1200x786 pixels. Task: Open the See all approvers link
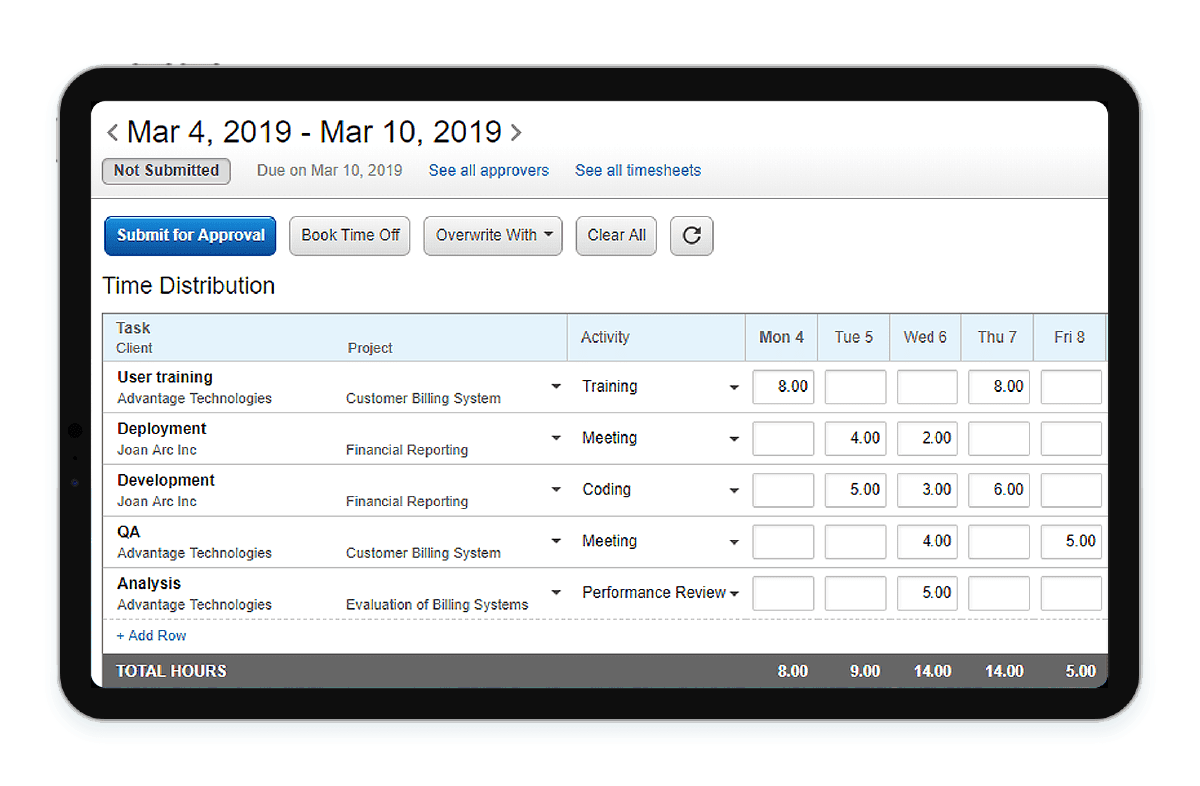[488, 170]
